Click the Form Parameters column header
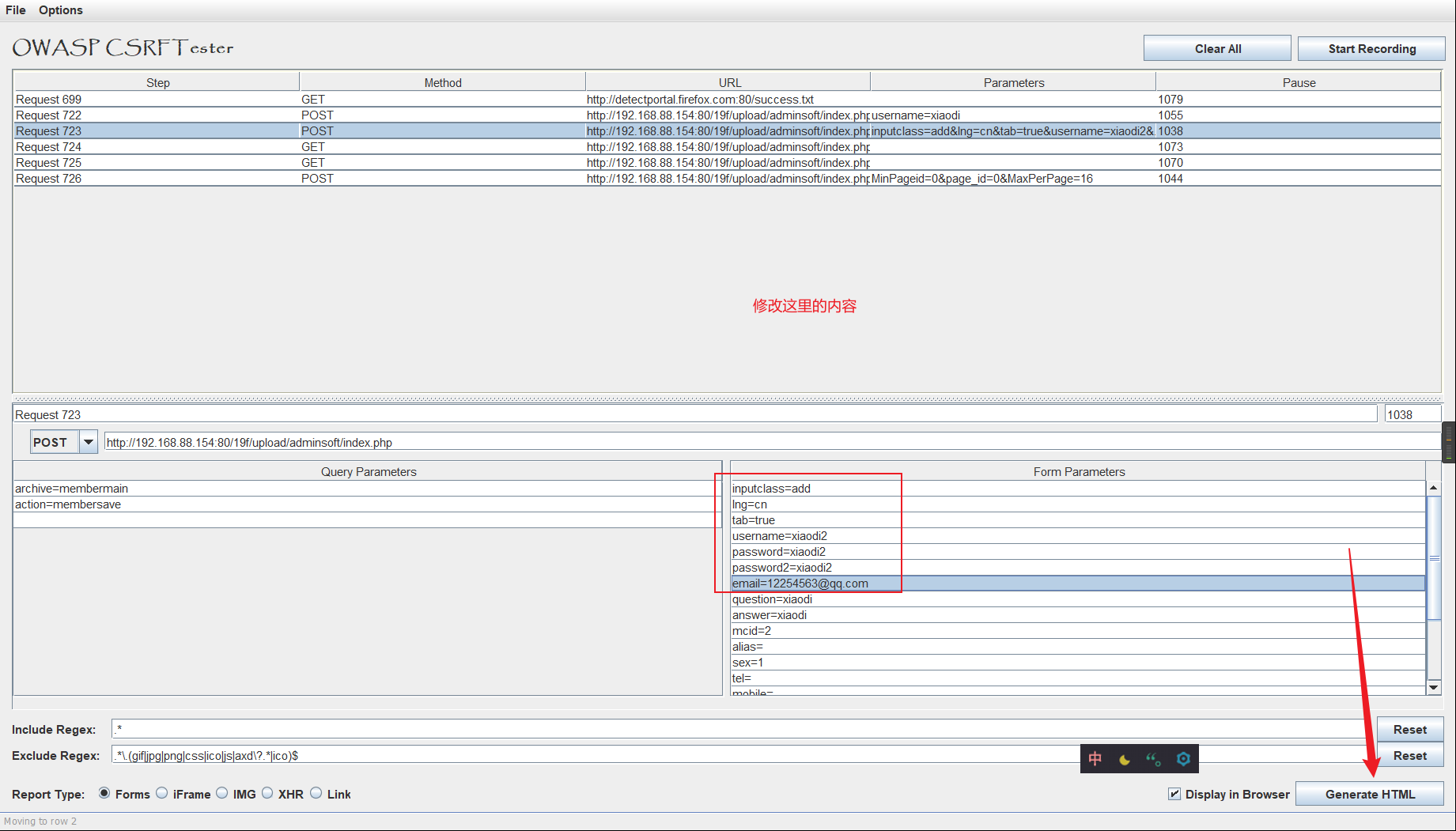 [1078, 471]
